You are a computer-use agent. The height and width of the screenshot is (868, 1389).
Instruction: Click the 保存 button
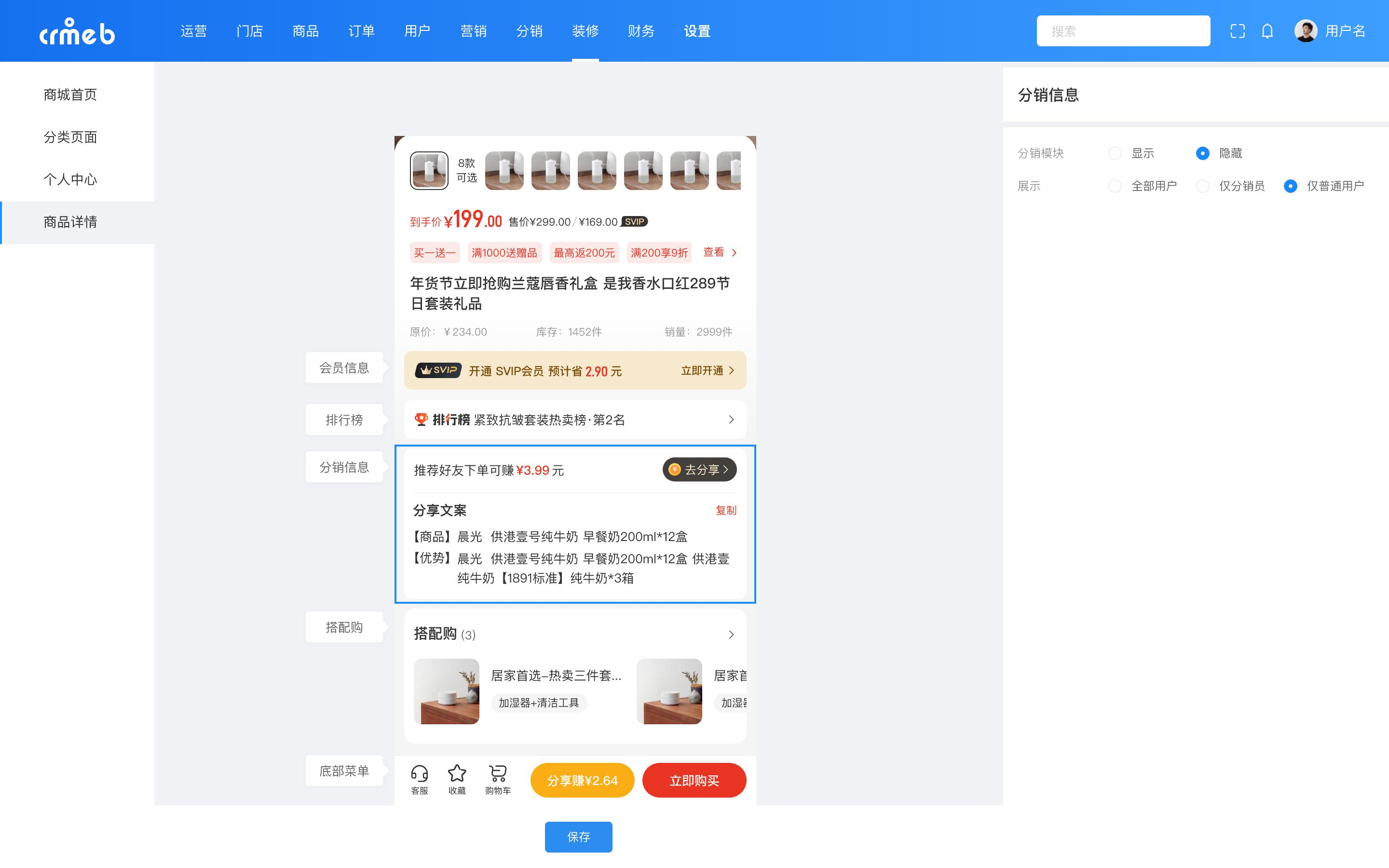point(579,837)
